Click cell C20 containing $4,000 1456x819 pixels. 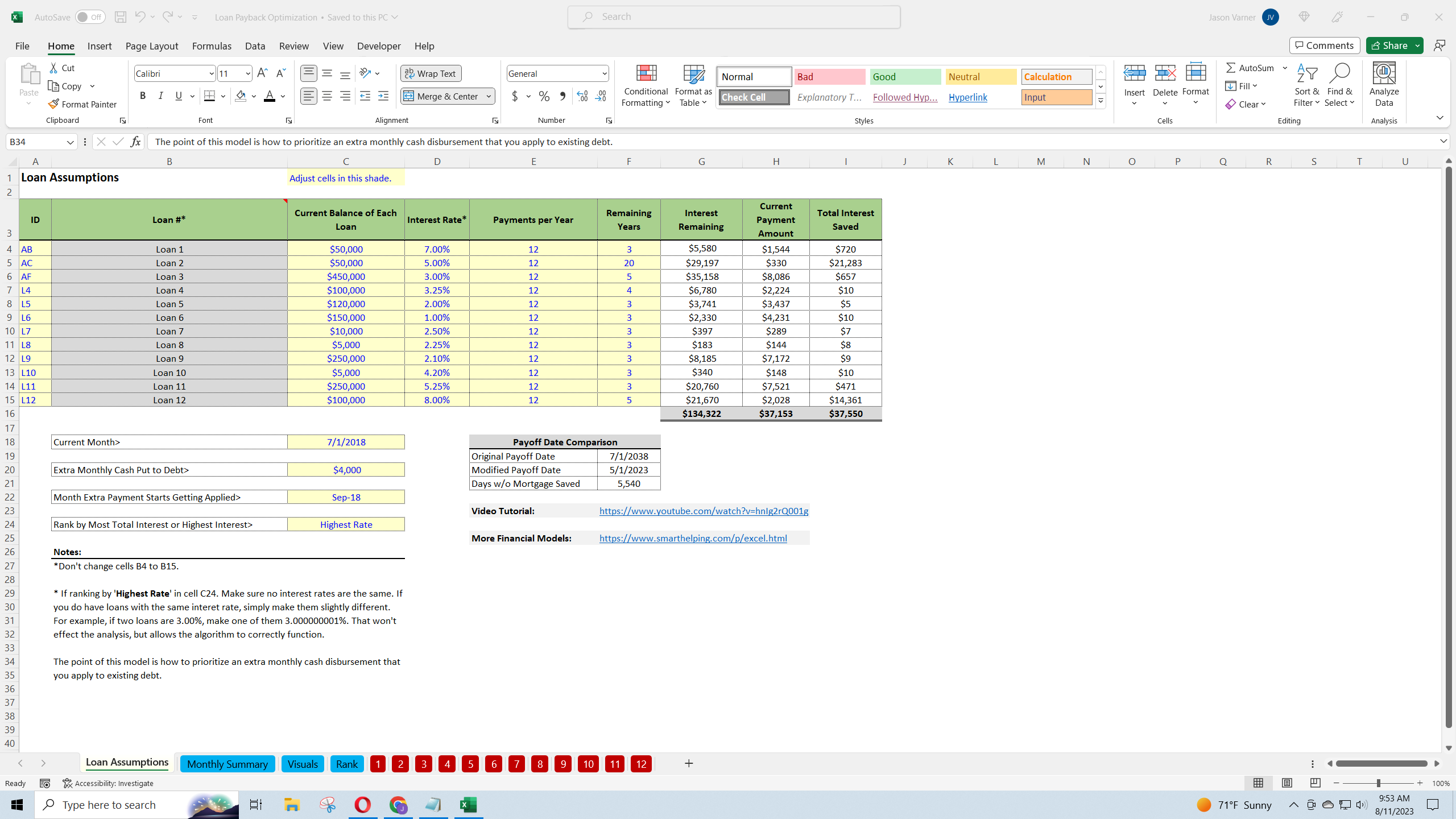[346, 469]
